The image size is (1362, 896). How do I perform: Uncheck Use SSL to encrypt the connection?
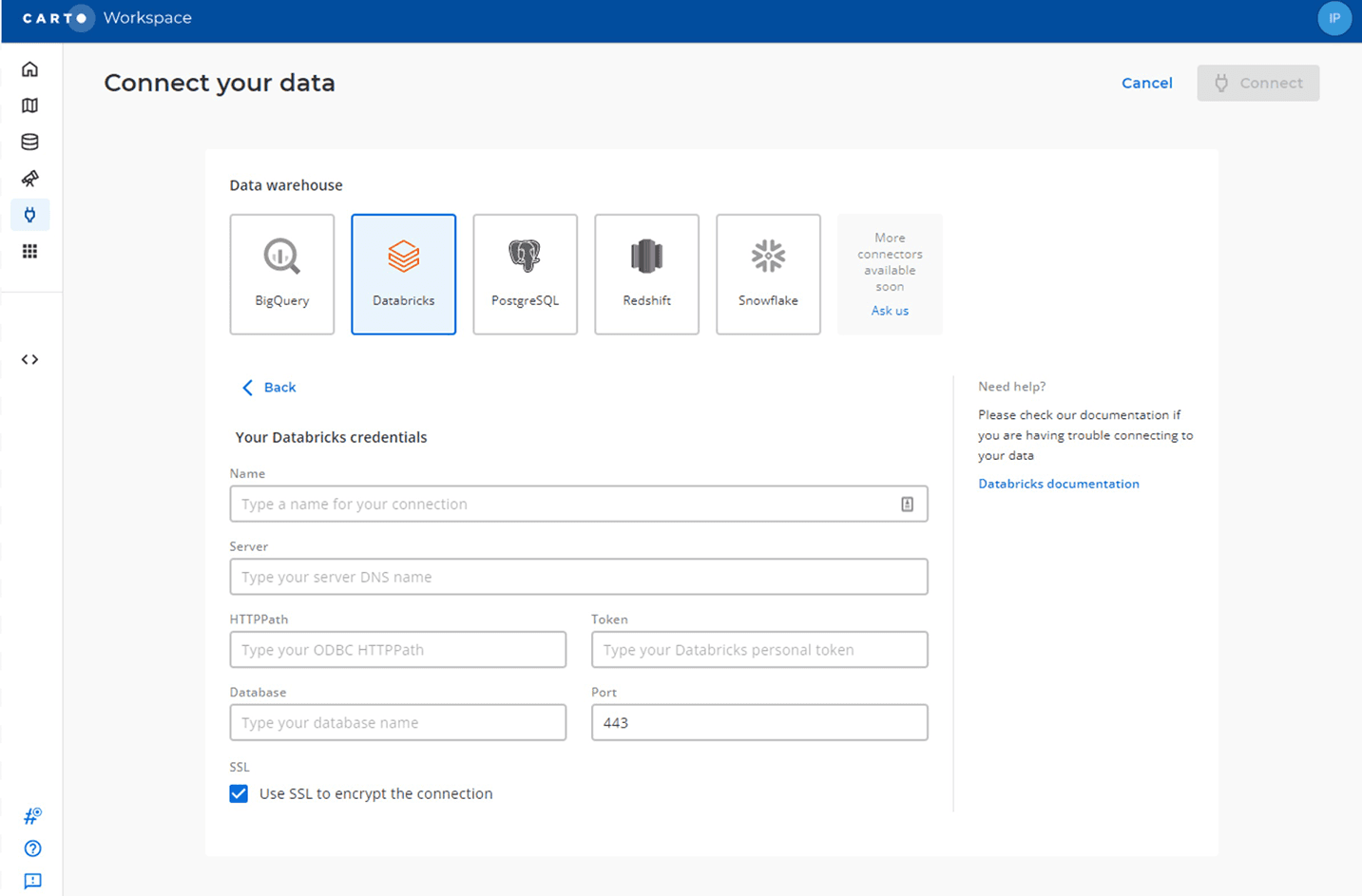point(239,793)
